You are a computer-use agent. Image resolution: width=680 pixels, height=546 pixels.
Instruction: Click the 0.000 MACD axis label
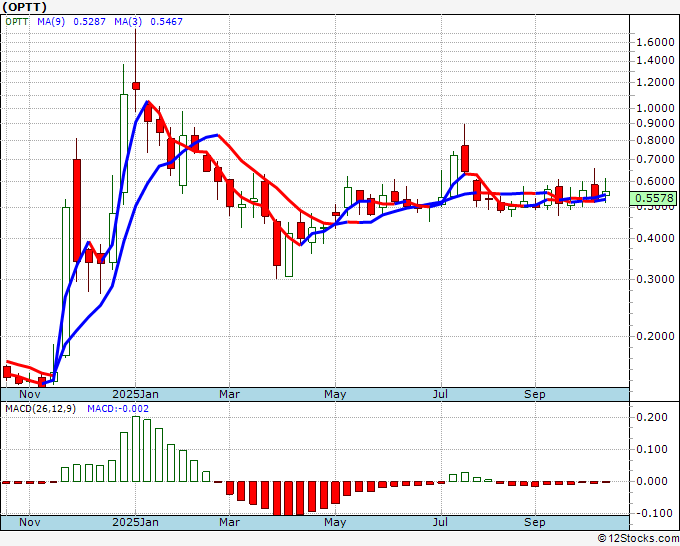(651, 481)
